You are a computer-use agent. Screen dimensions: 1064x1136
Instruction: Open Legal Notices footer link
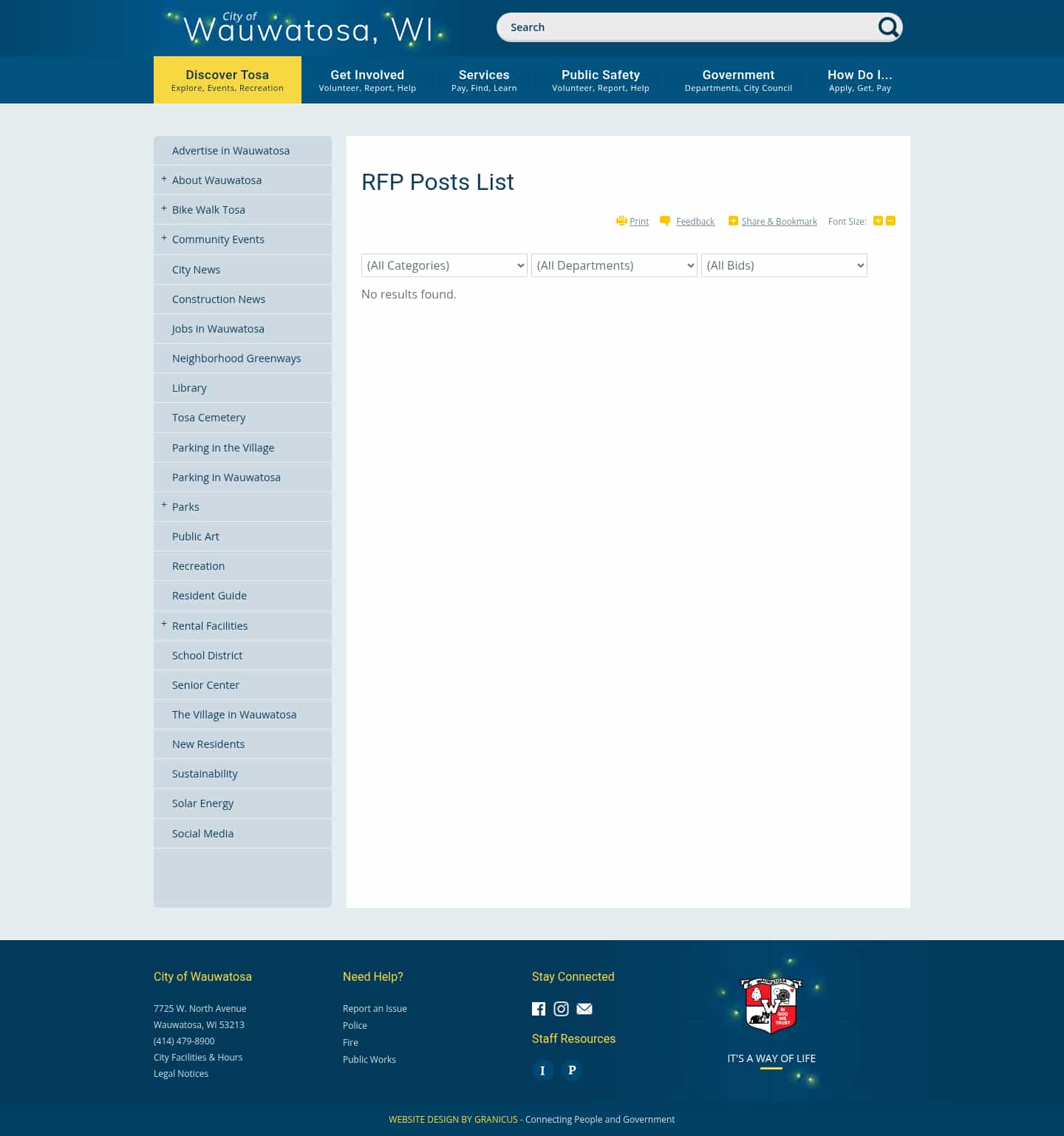coord(181,1074)
